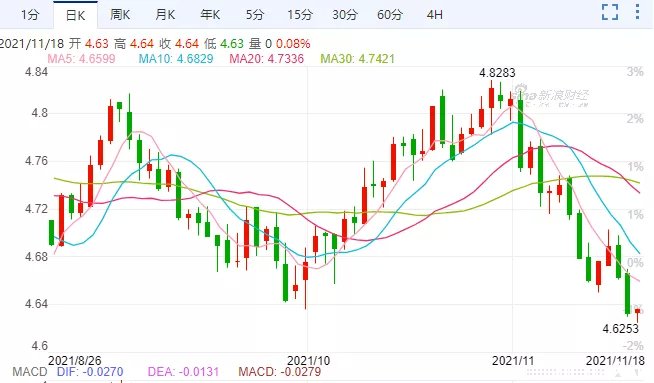Enter fullscreen chart view
This screenshot has width=654, height=383.
click(610, 12)
